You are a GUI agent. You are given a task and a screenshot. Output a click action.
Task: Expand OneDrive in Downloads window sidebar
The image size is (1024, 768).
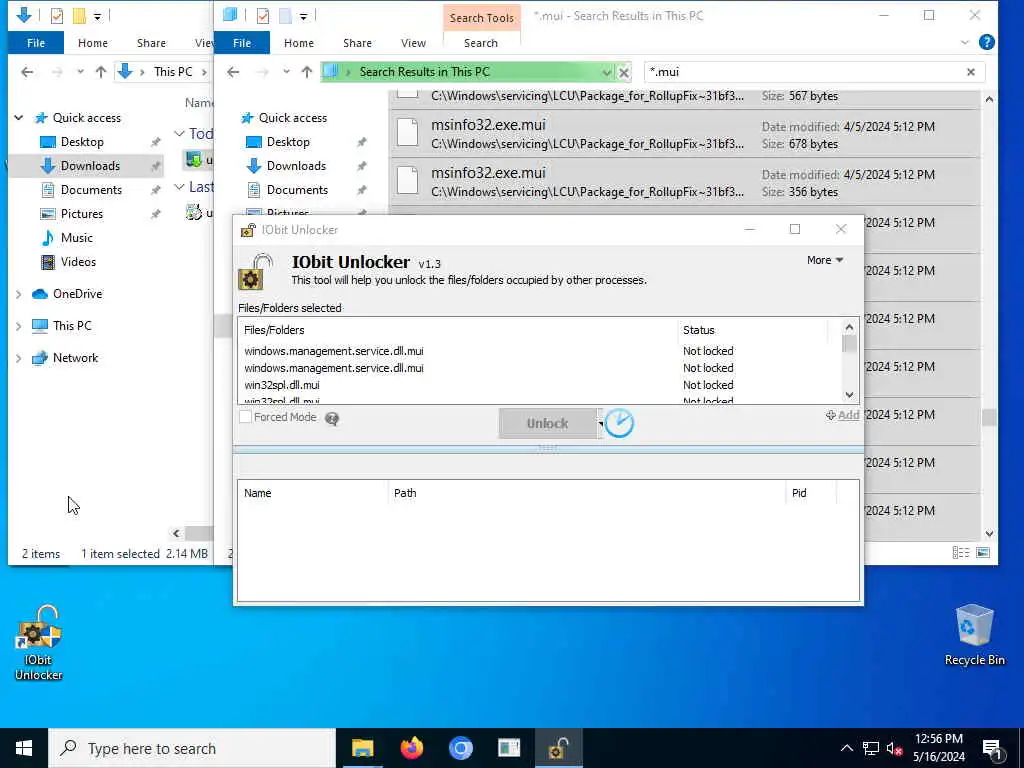coord(19,294)
